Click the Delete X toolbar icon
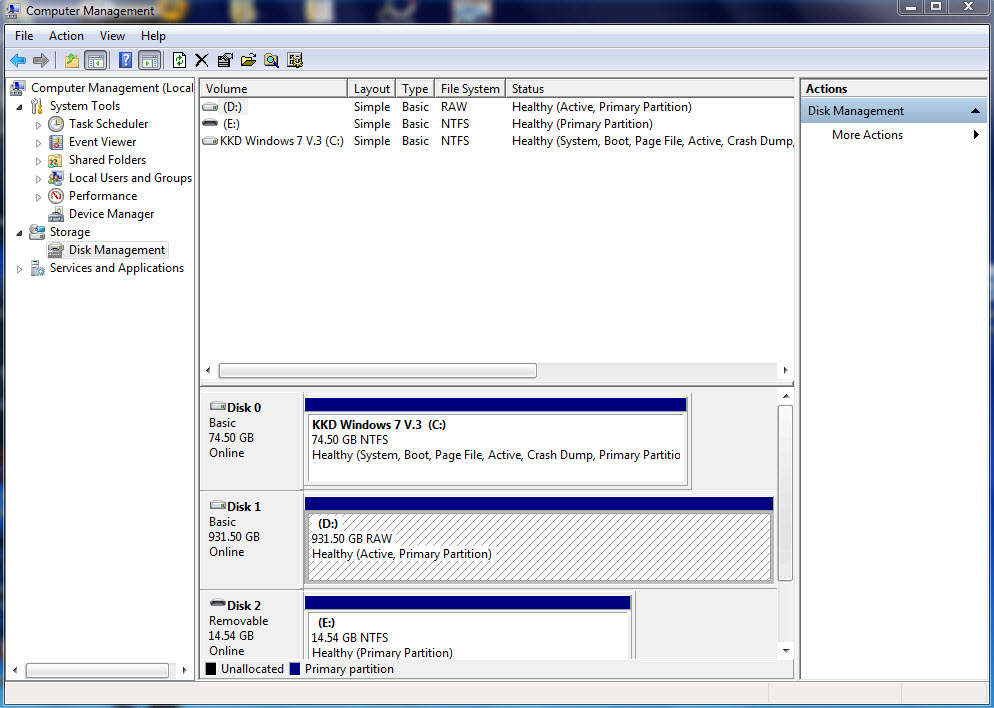The height and width of the screenshot is (708, 994). point(202,60)
